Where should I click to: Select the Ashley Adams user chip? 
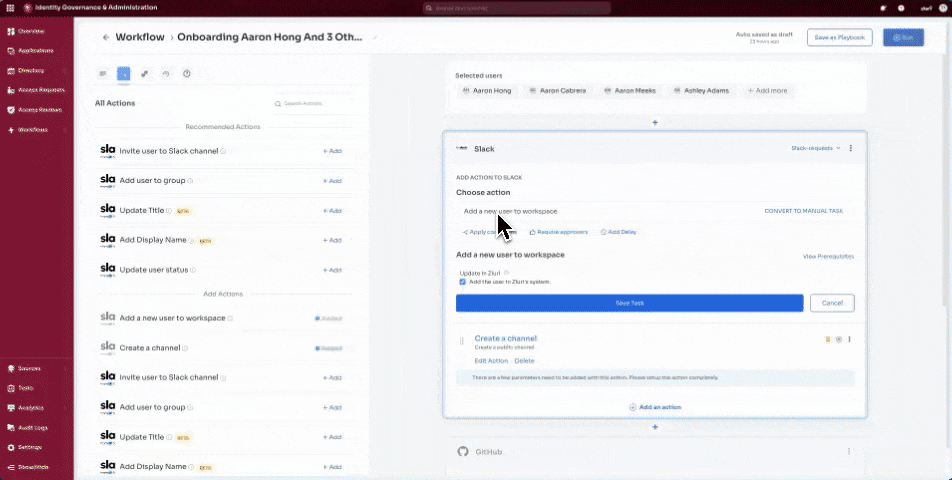[x=701, y=91]
